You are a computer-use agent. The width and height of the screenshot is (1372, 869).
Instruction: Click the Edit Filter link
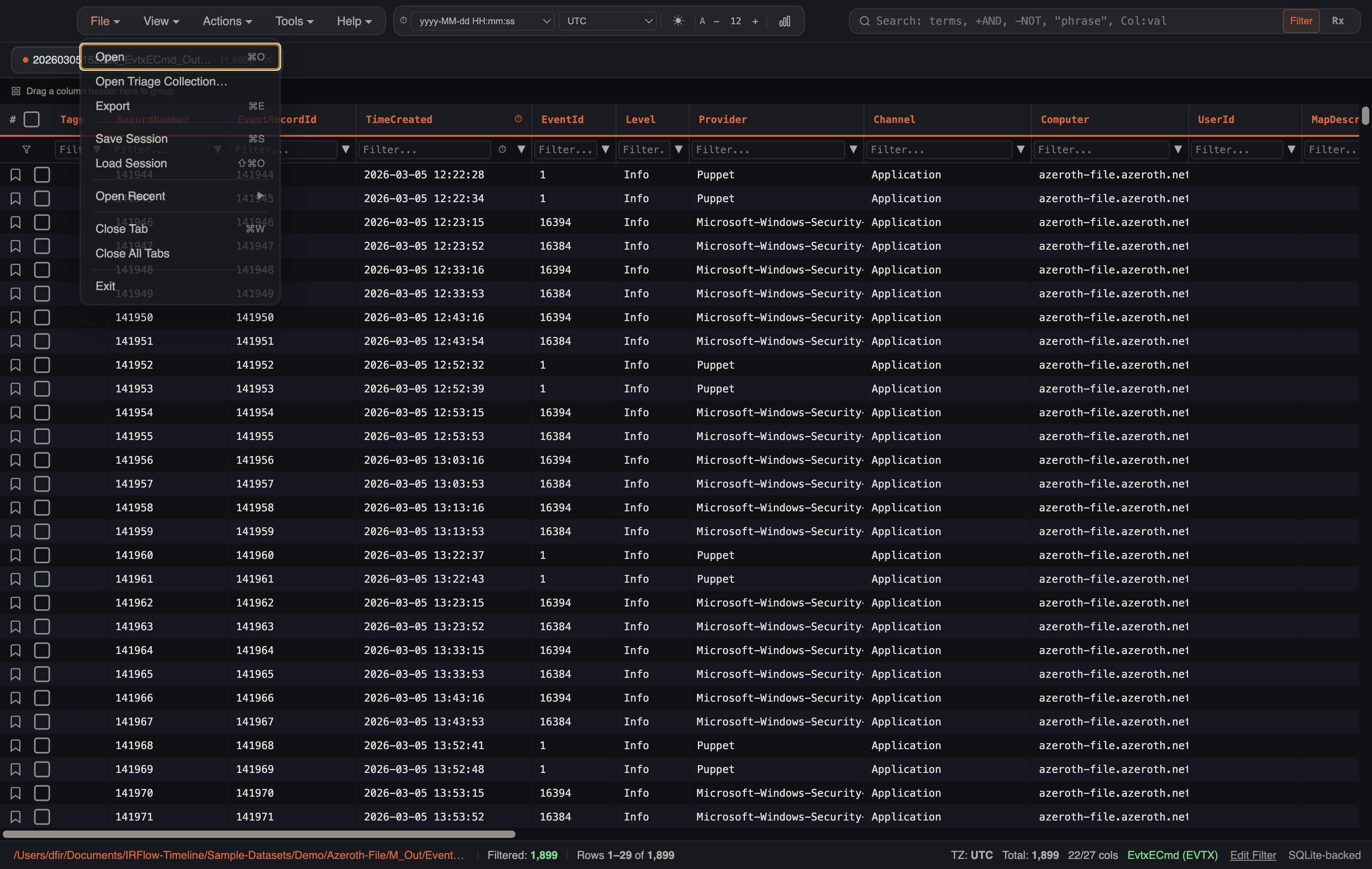[x=1253, y=855]
